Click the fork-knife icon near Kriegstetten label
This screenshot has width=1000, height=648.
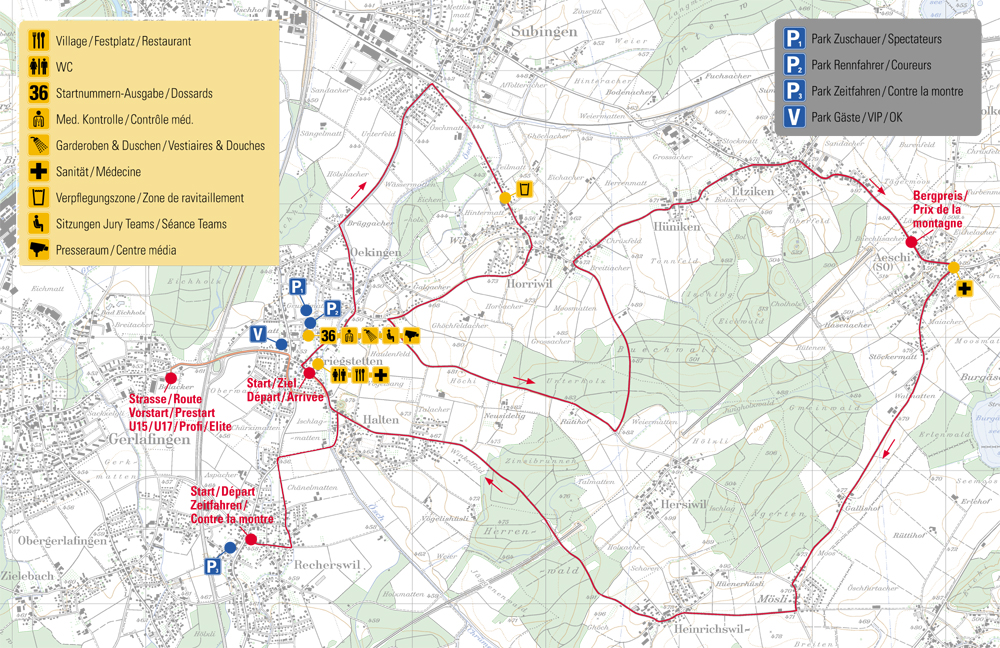(x=360, y=375)
